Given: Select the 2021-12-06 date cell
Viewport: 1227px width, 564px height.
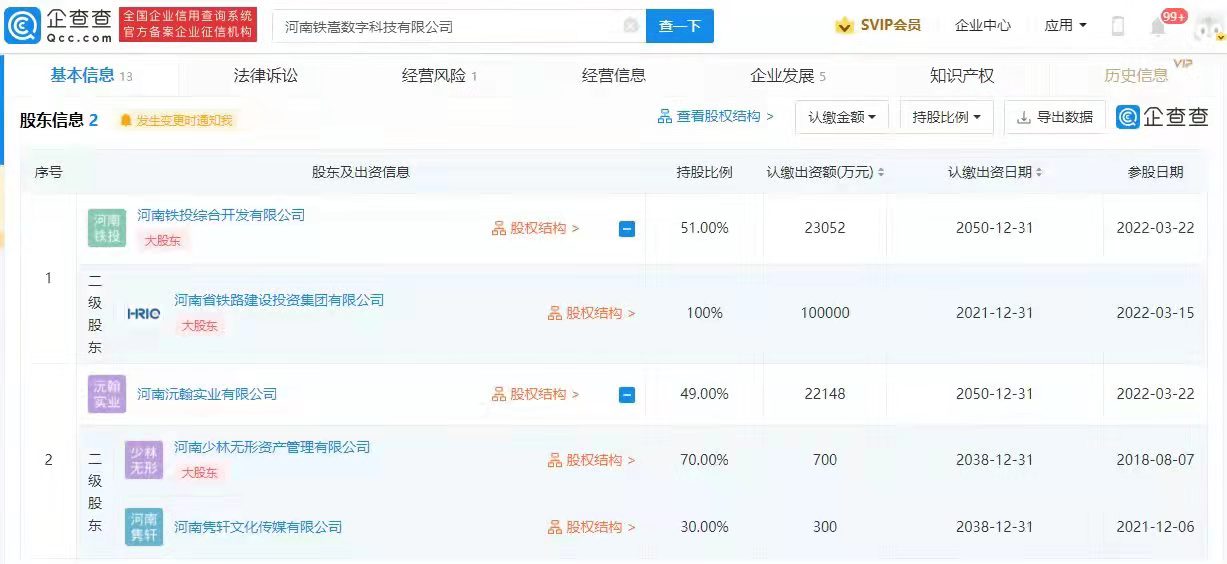Looking at the screenshot, I should [1155, 527].
